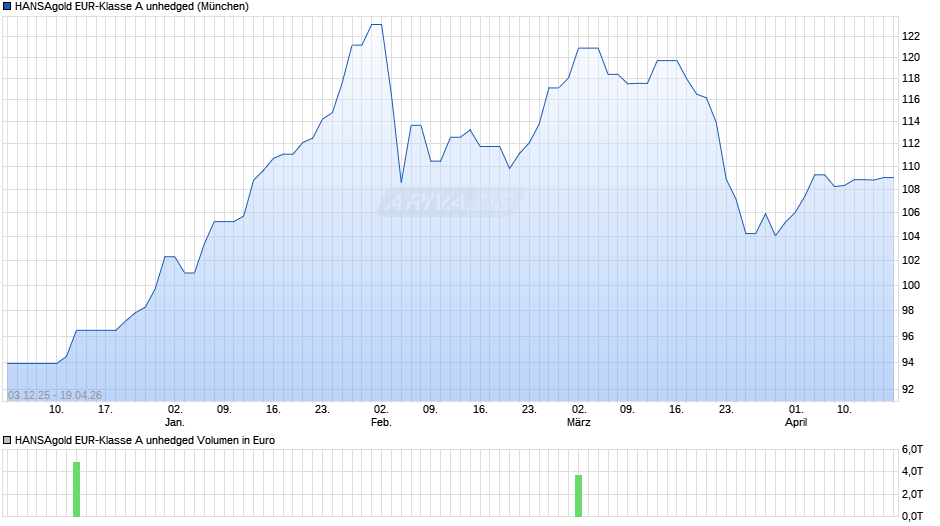The height and width of the screenshot is (526, 940).
Task: Click the '114' price axis label
Action: pos(911,121)
